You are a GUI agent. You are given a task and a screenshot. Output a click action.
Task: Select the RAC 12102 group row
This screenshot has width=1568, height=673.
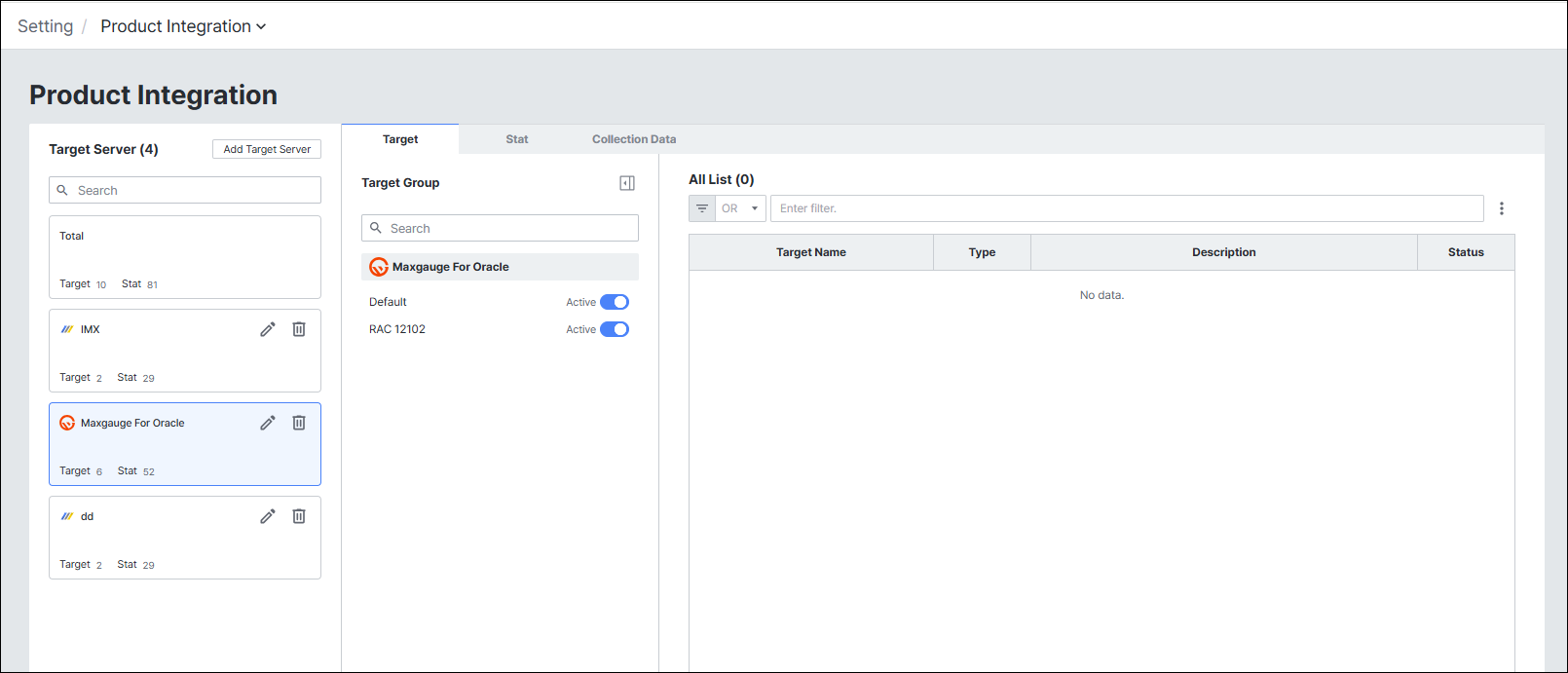(500, 329)
